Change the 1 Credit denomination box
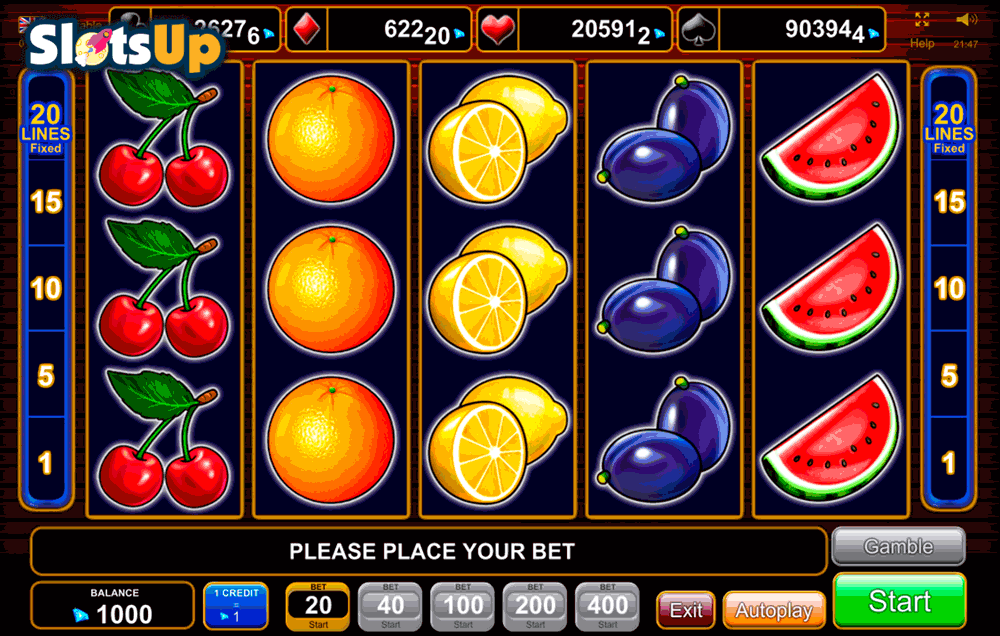 coord(236,605)
